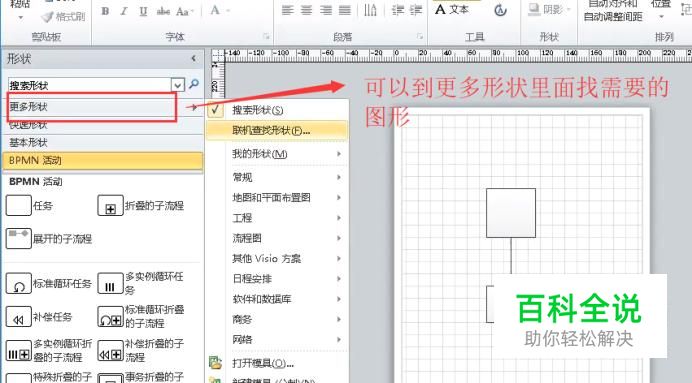Align text right in paragraph group
The height and width of the screenshot is (383, 692).
point(326,10)
